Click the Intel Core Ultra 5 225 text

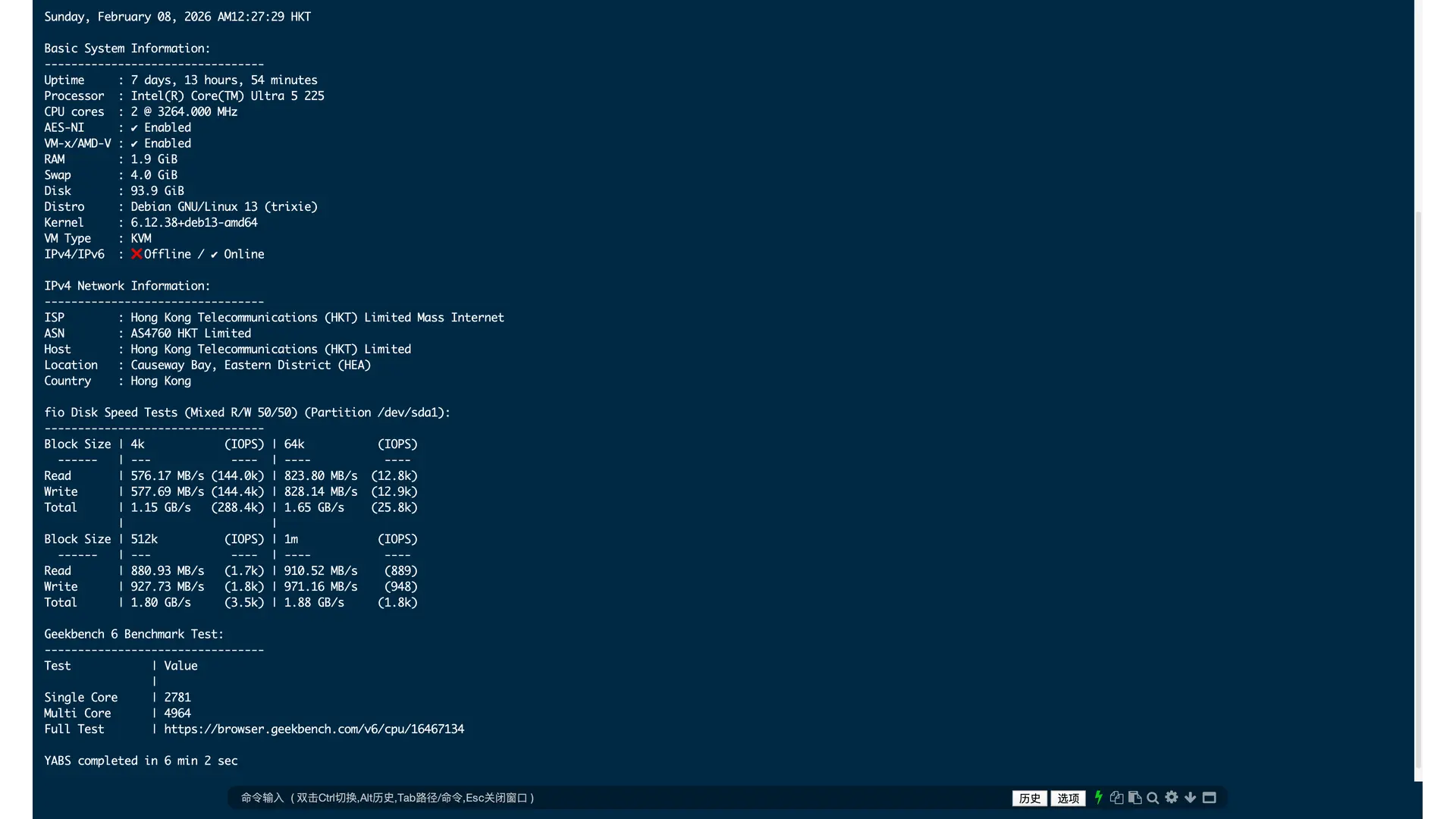227,96
